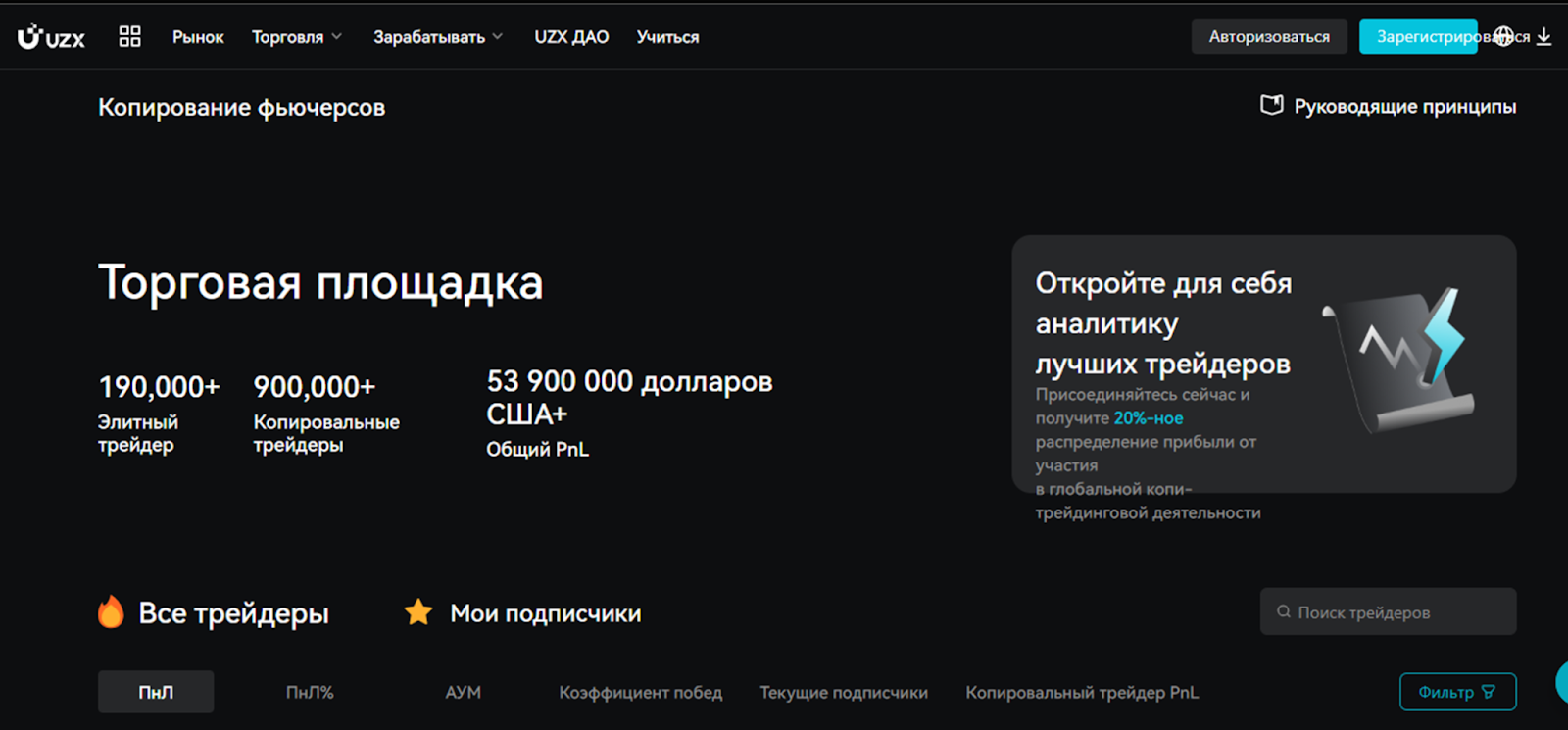1568x730 pixels.
Task: Select the ПнЛ% sort tab
Action: tap(310, 692)
